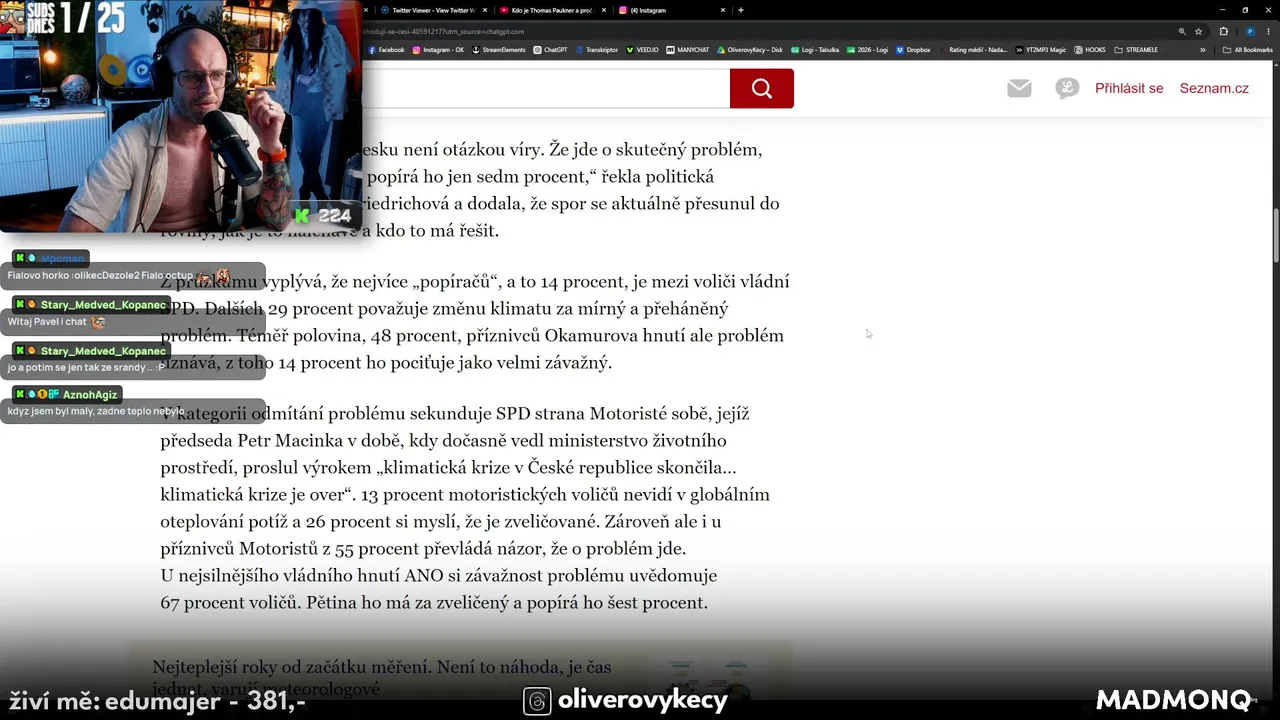The image size is (1280, 720).
Task: Click the 224 viewer count
Action: [x=334, y=216]
